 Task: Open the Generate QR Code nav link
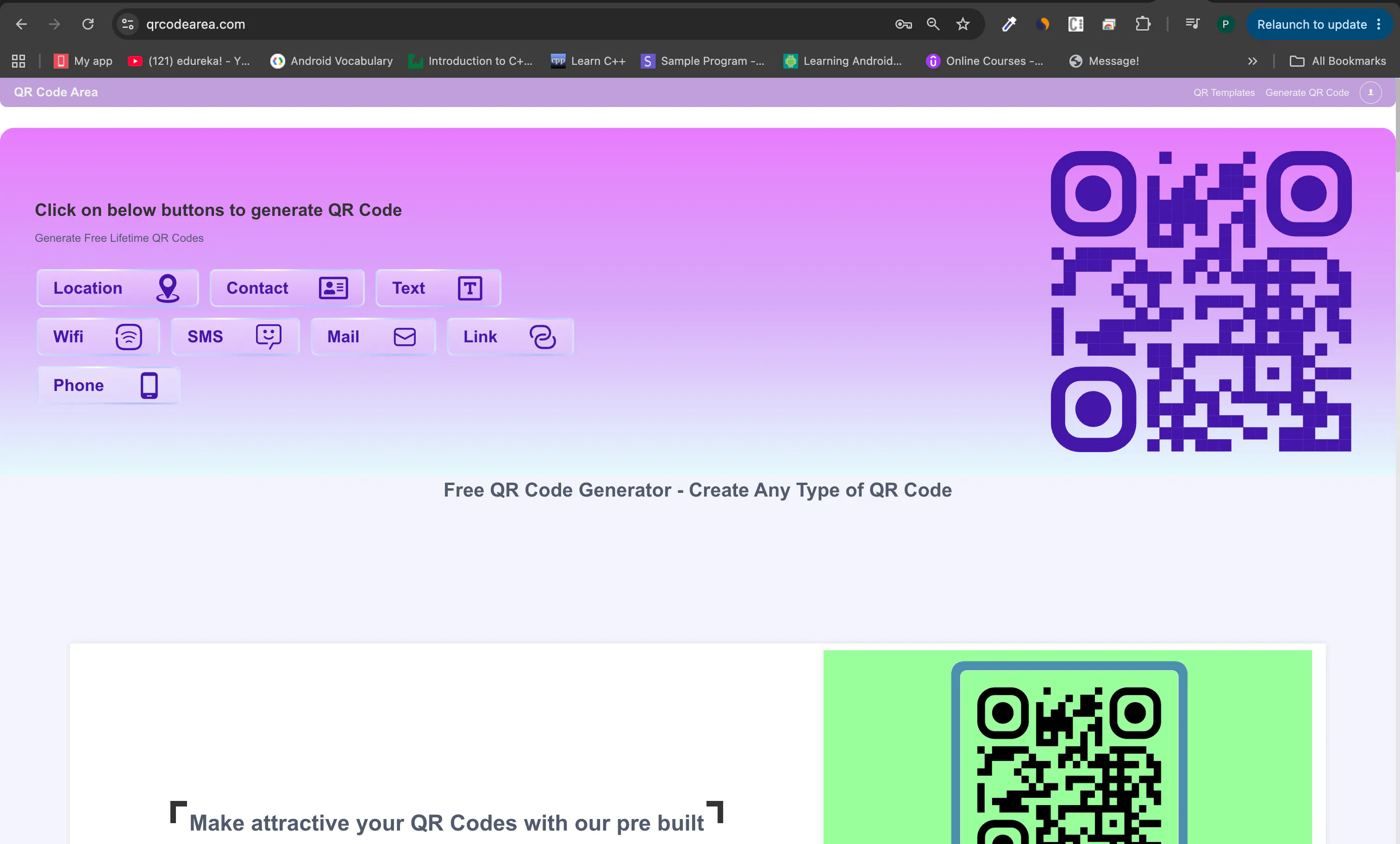[1307, 93]
